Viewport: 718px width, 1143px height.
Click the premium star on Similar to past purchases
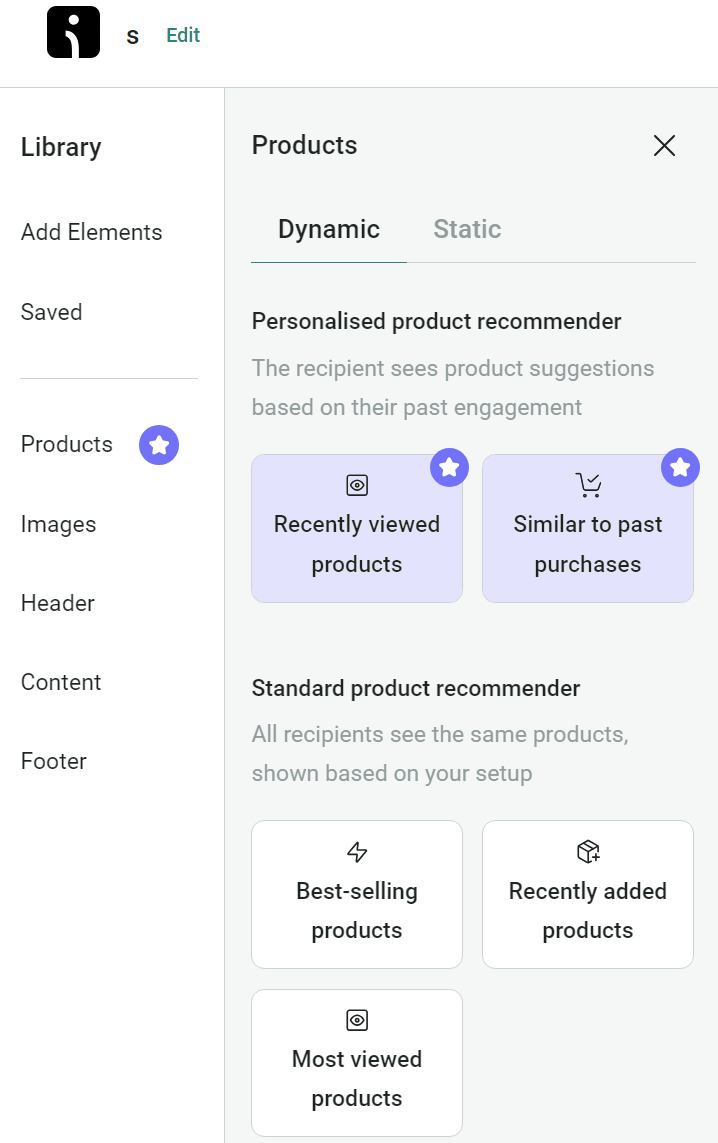680,467
